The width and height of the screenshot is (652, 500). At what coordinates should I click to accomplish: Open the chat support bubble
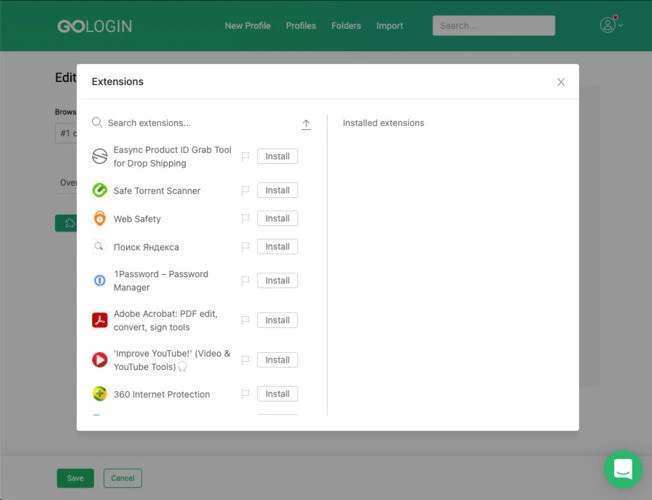click(623, 469)
